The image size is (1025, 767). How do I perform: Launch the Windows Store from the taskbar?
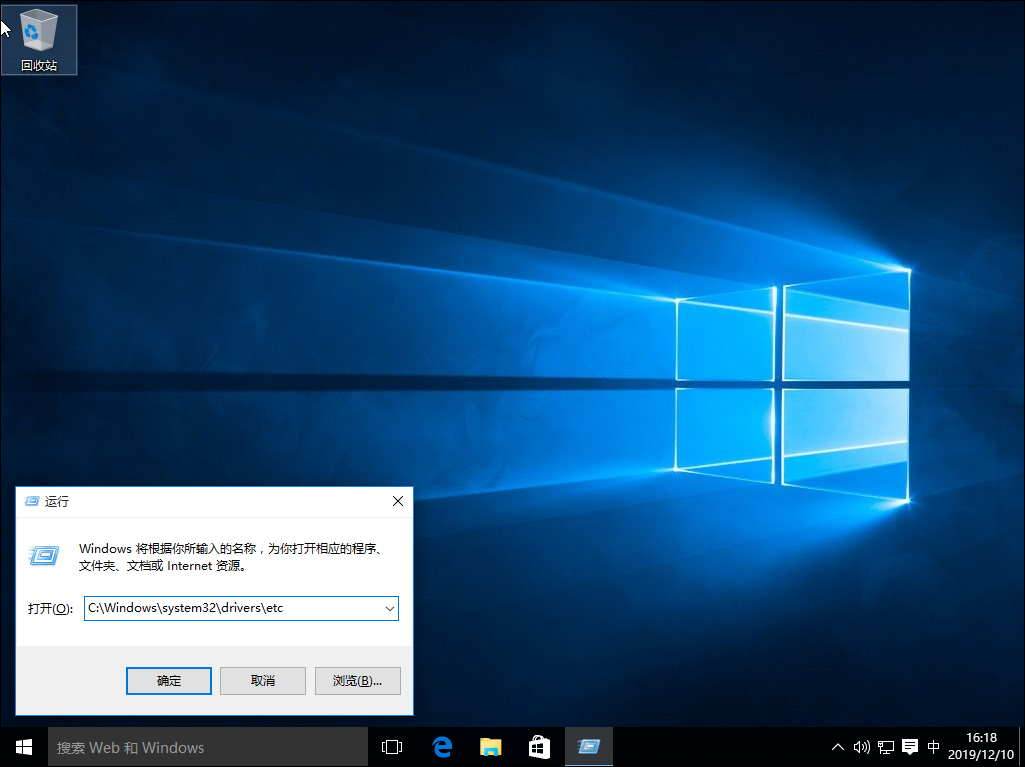[538, 746]
